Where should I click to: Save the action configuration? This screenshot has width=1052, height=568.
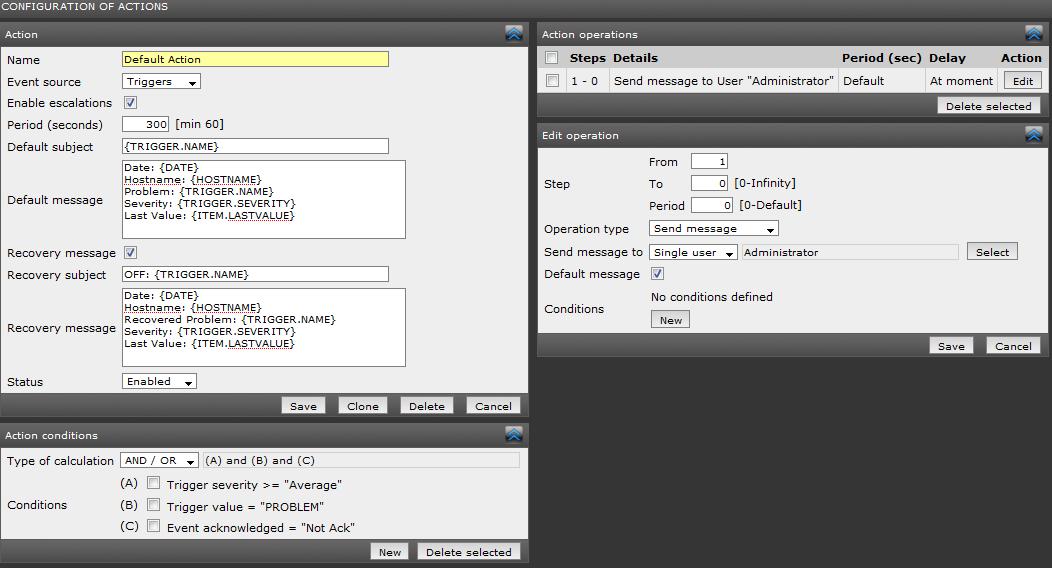point(303,406)
